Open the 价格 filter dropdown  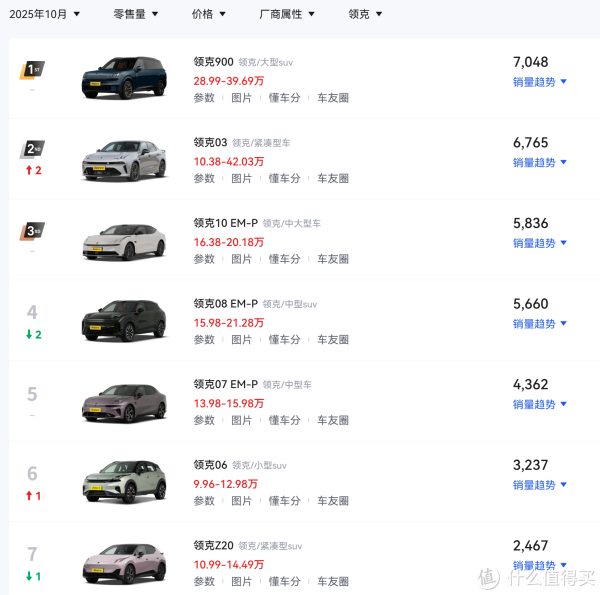[x=208, y=14]
